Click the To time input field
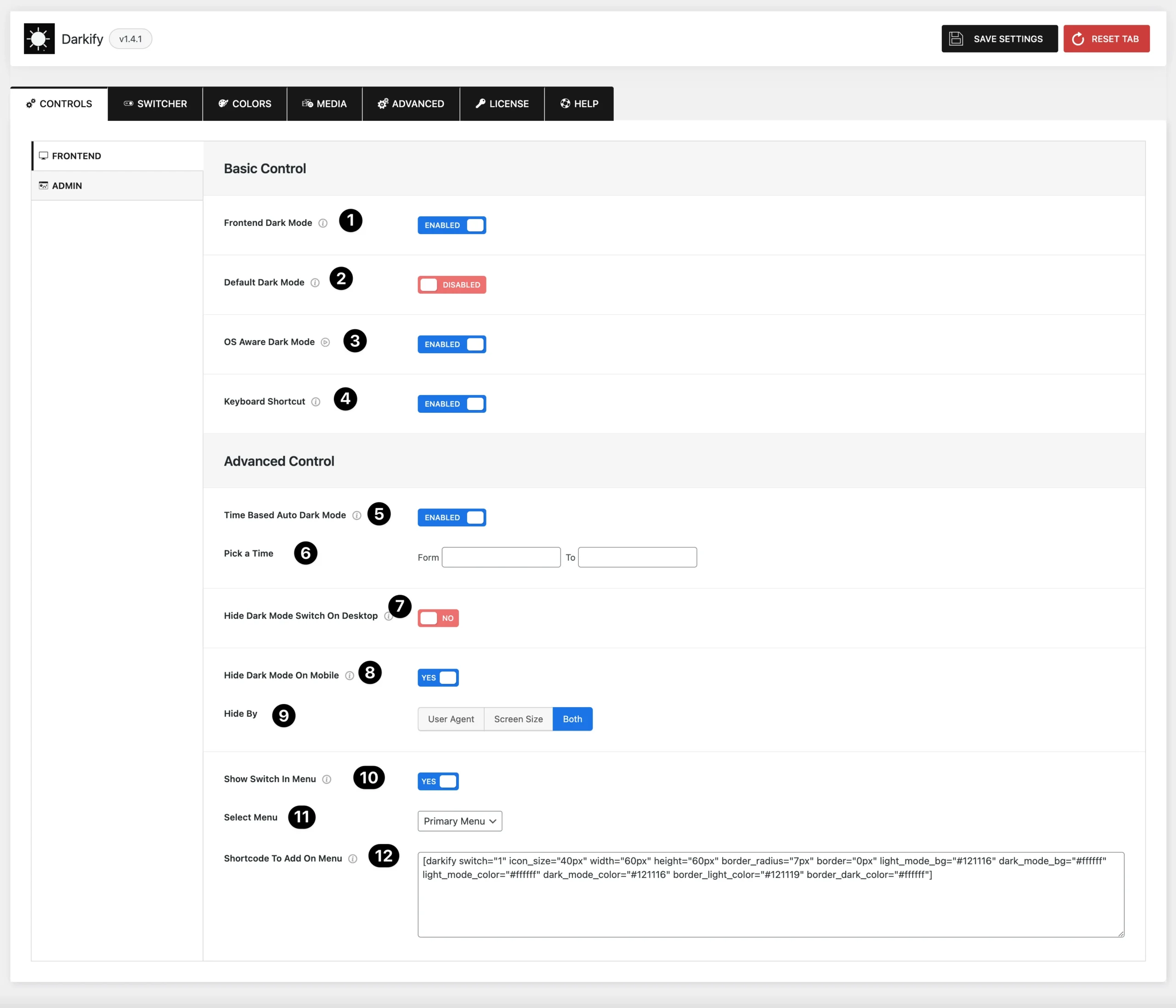The width and height of the screenshot is (1176, 1008). 637,557
